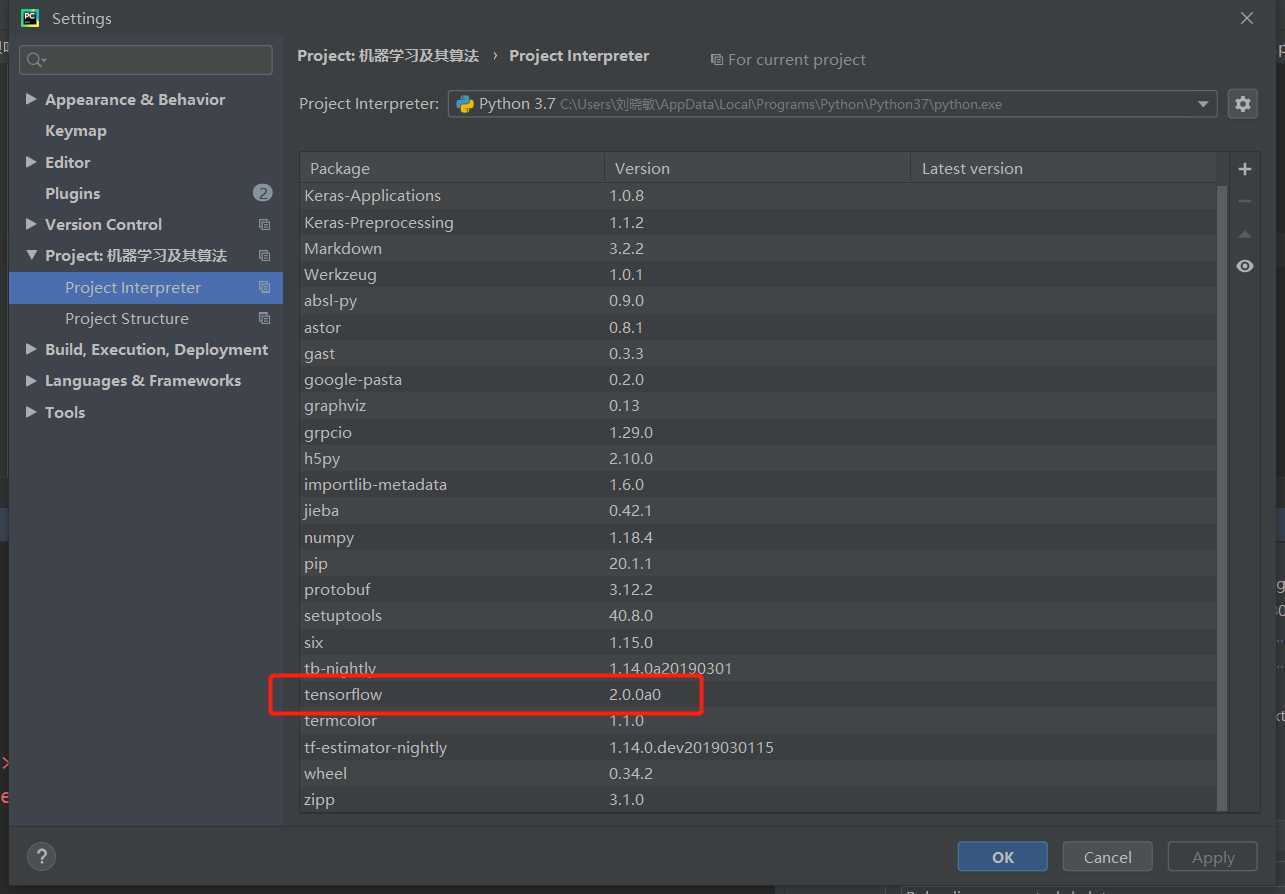The width and height of the screenshot is (1285, 894).
Task: Expand Appearance & Behavior section
Action: 31,99
